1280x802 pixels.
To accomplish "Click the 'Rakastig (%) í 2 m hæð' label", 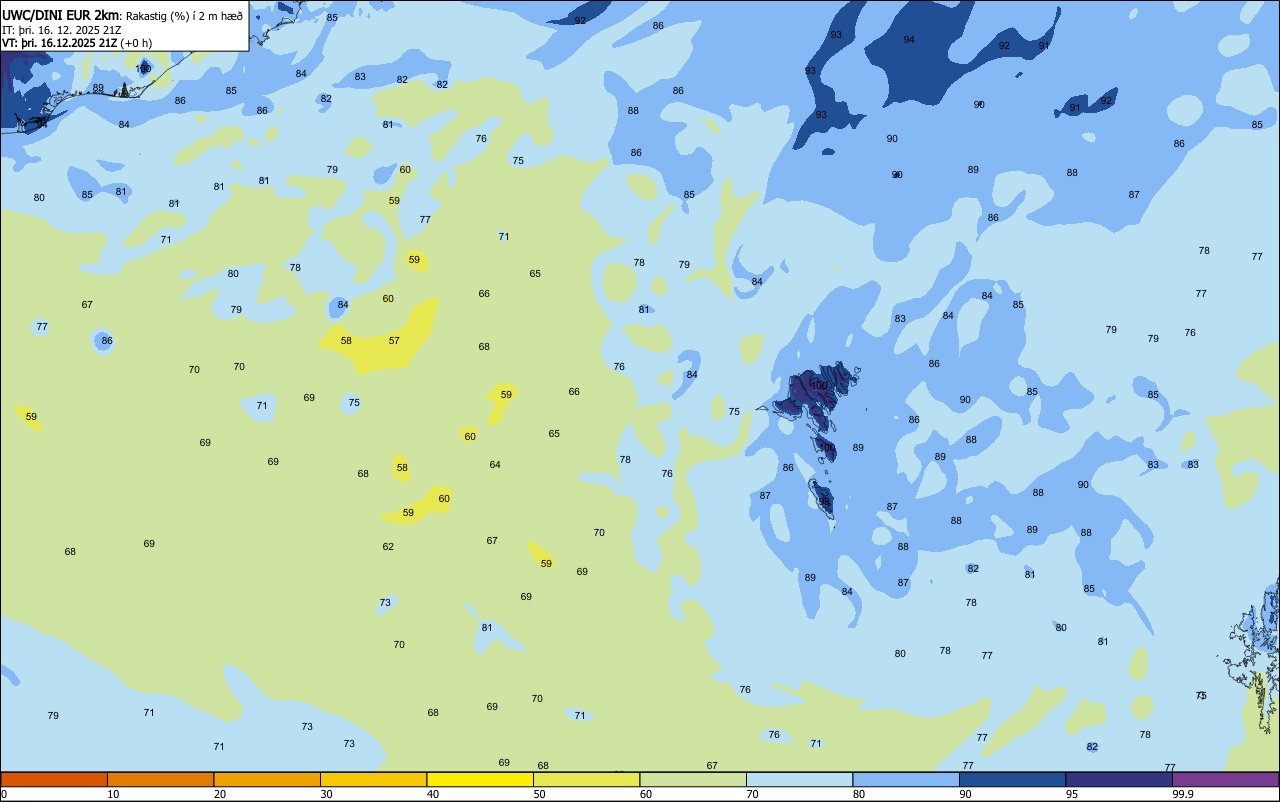I will [184, 15].
